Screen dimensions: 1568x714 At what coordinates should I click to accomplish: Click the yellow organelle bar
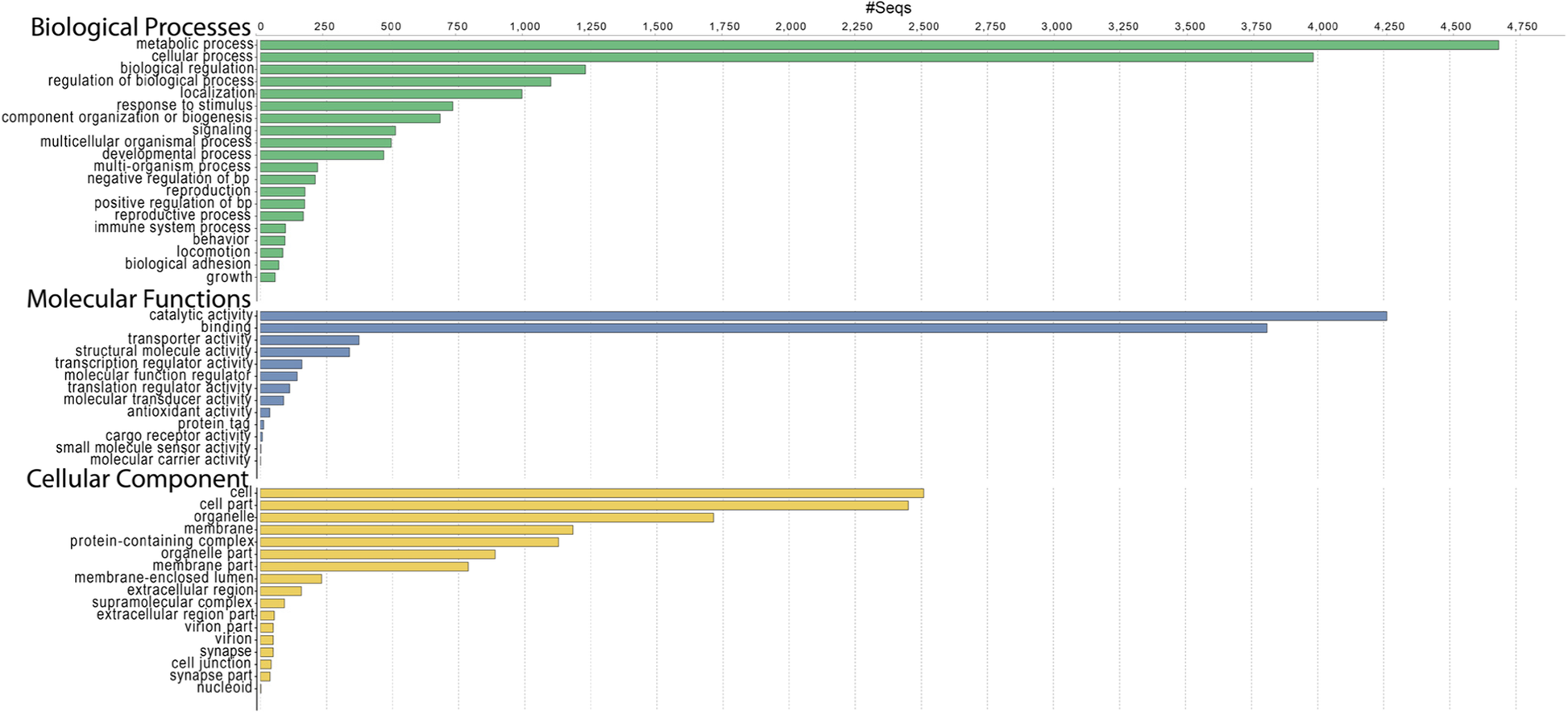[x=487, y=517]
